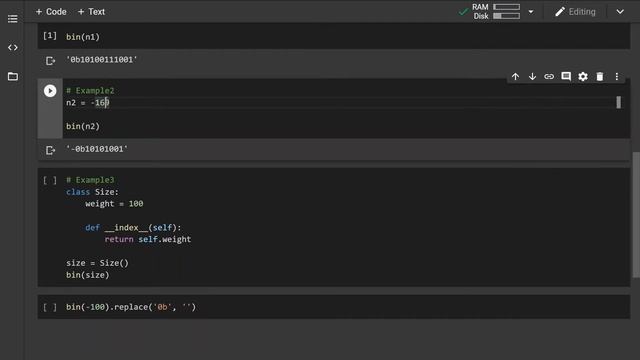The image size is (640, 360).
Task: Click the connected checkmark indicator
Action: point(463,11)
